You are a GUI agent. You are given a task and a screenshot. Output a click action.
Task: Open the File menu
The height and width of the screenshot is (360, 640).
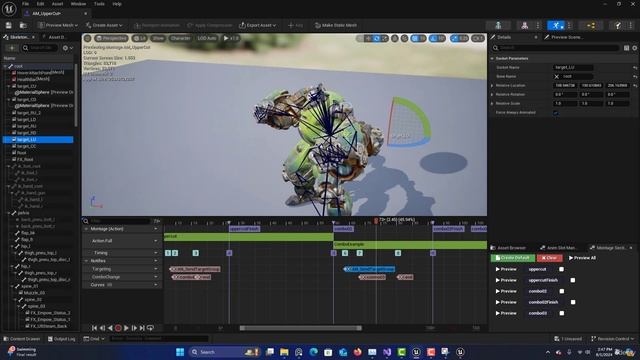[x=25, y=4]
